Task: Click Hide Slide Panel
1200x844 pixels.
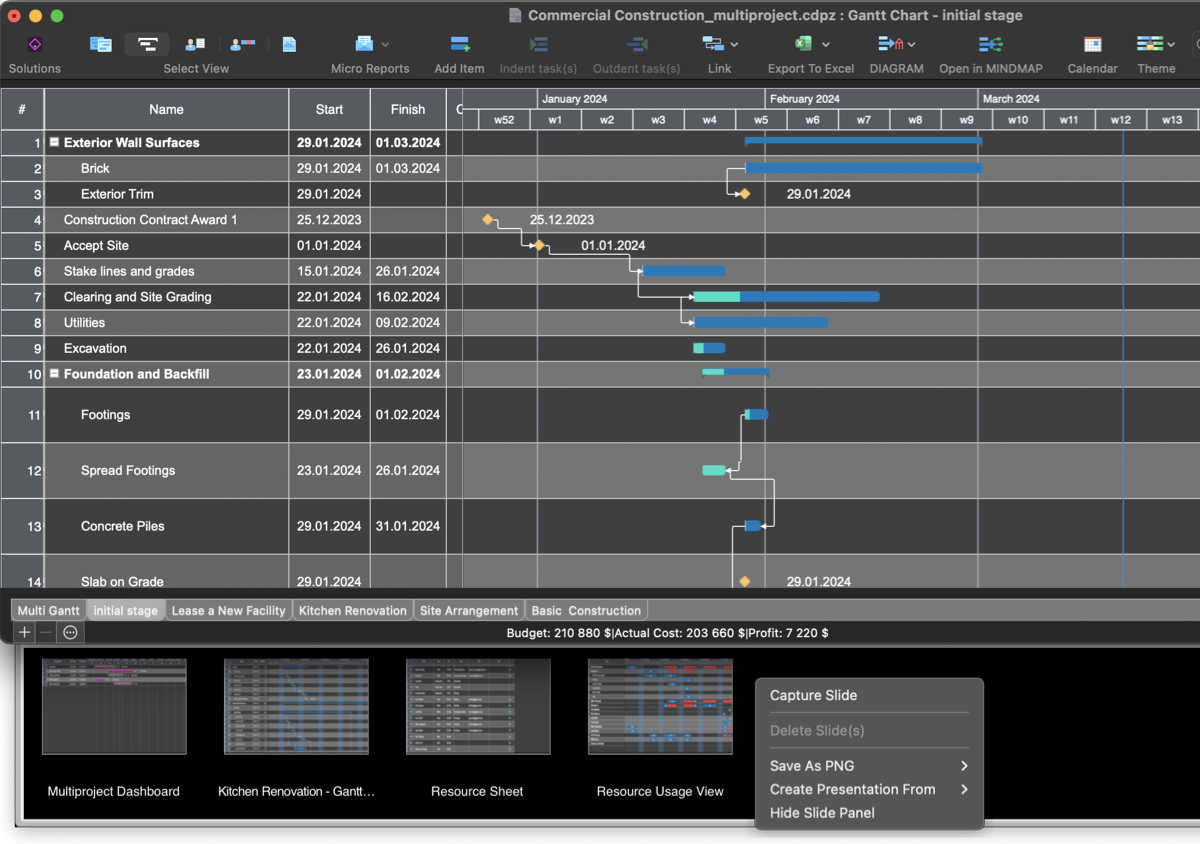Action: click(821, 813)
